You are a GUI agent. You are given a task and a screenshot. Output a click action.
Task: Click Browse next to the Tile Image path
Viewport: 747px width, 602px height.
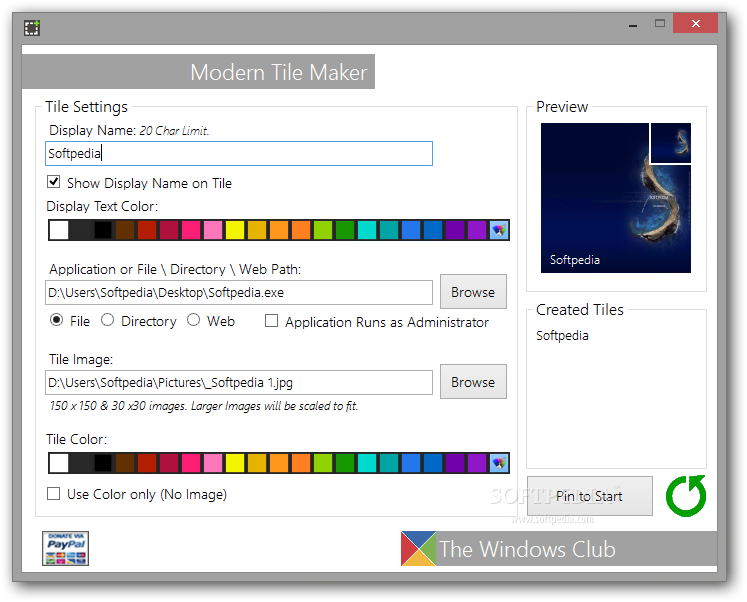[x=473, y=381]
